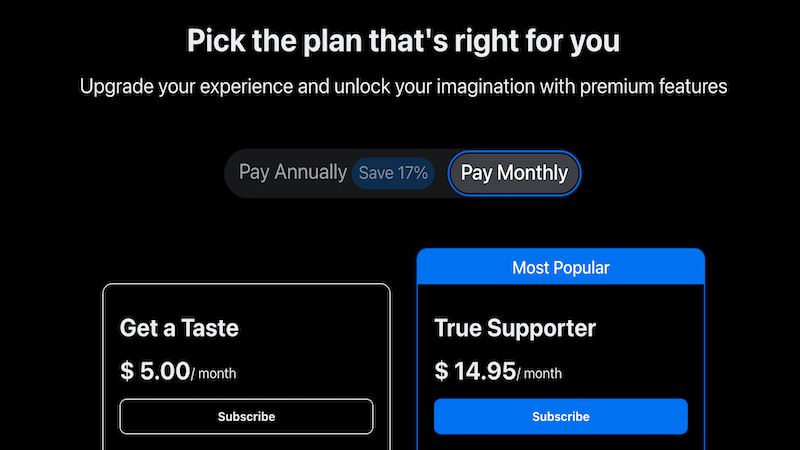Click the dollar sign beside 14.95
The height and width of the screenshot is (450, 800).
pos(441,372)
